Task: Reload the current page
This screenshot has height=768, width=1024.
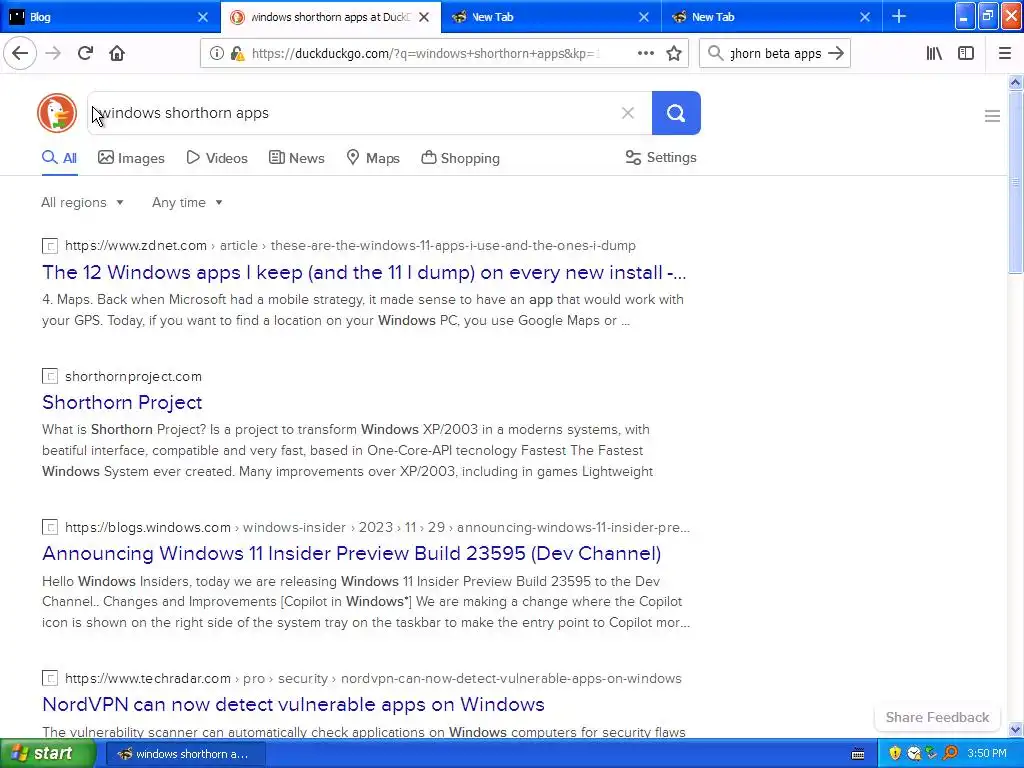Action: point(86,54)
